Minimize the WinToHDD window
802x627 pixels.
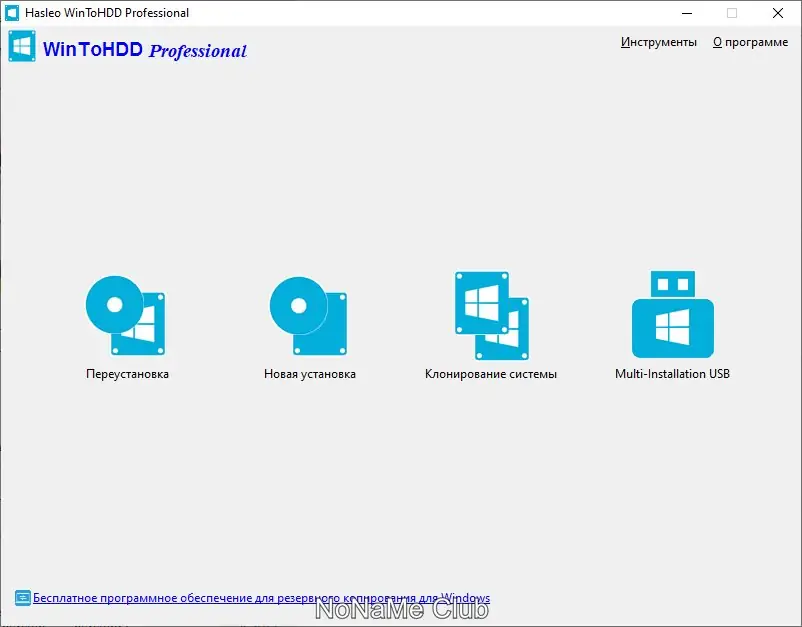coord(687,13)
